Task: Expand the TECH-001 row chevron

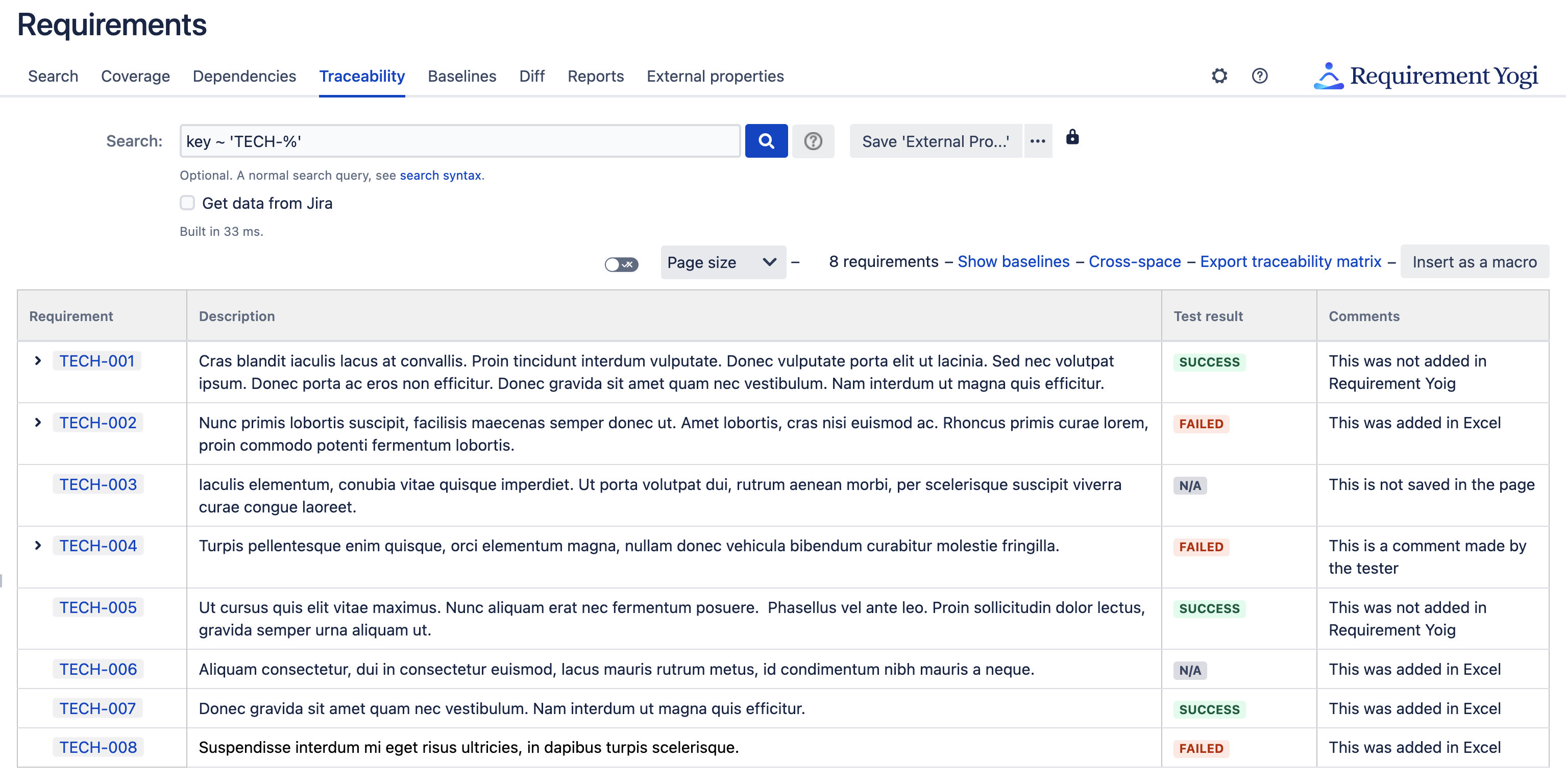Action: (38, 361)
